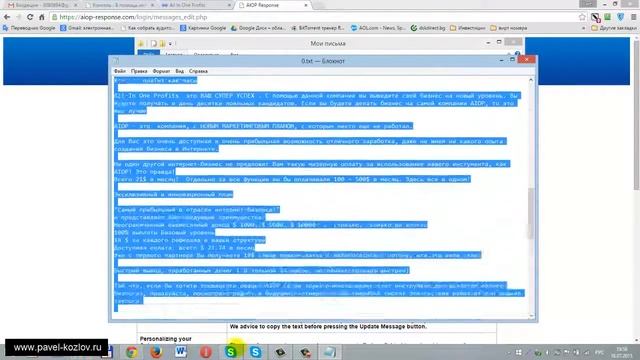Show hidden bookmarks with overflow chevron

[583, 28]
